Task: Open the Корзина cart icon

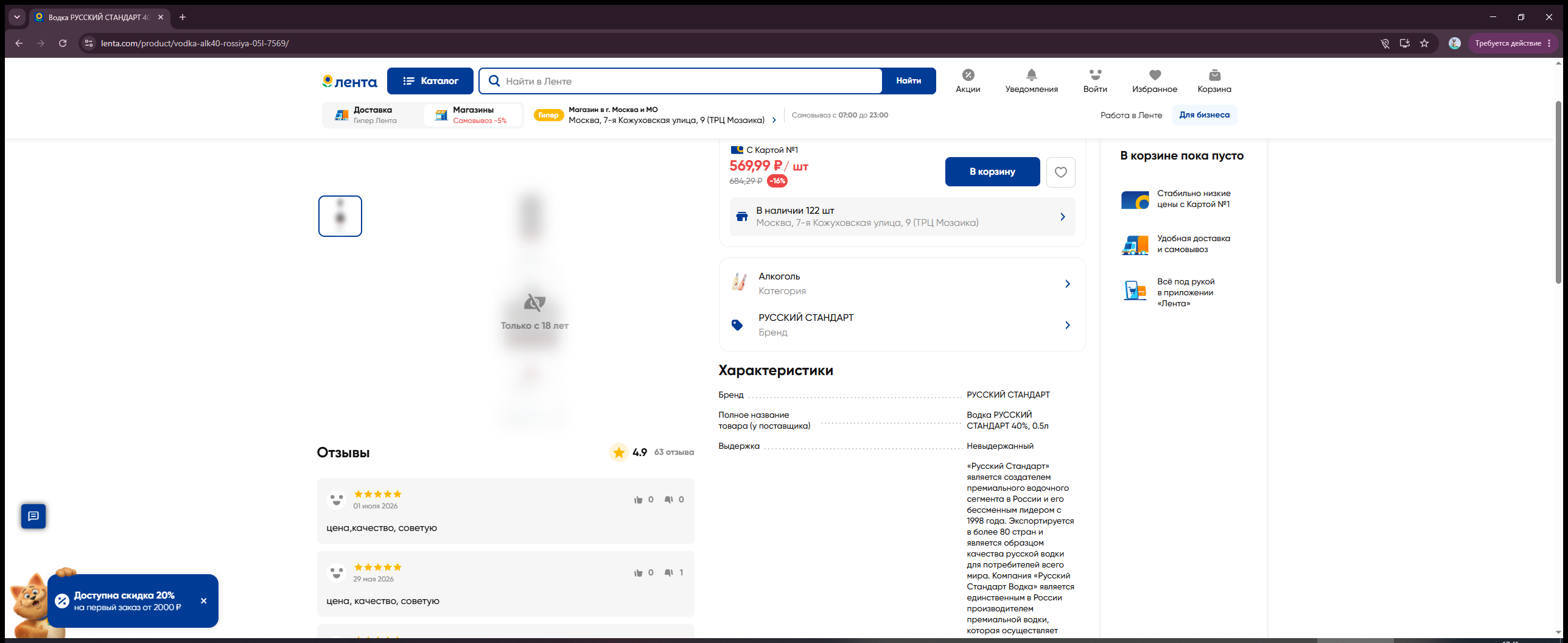Action: [1214, 81]
